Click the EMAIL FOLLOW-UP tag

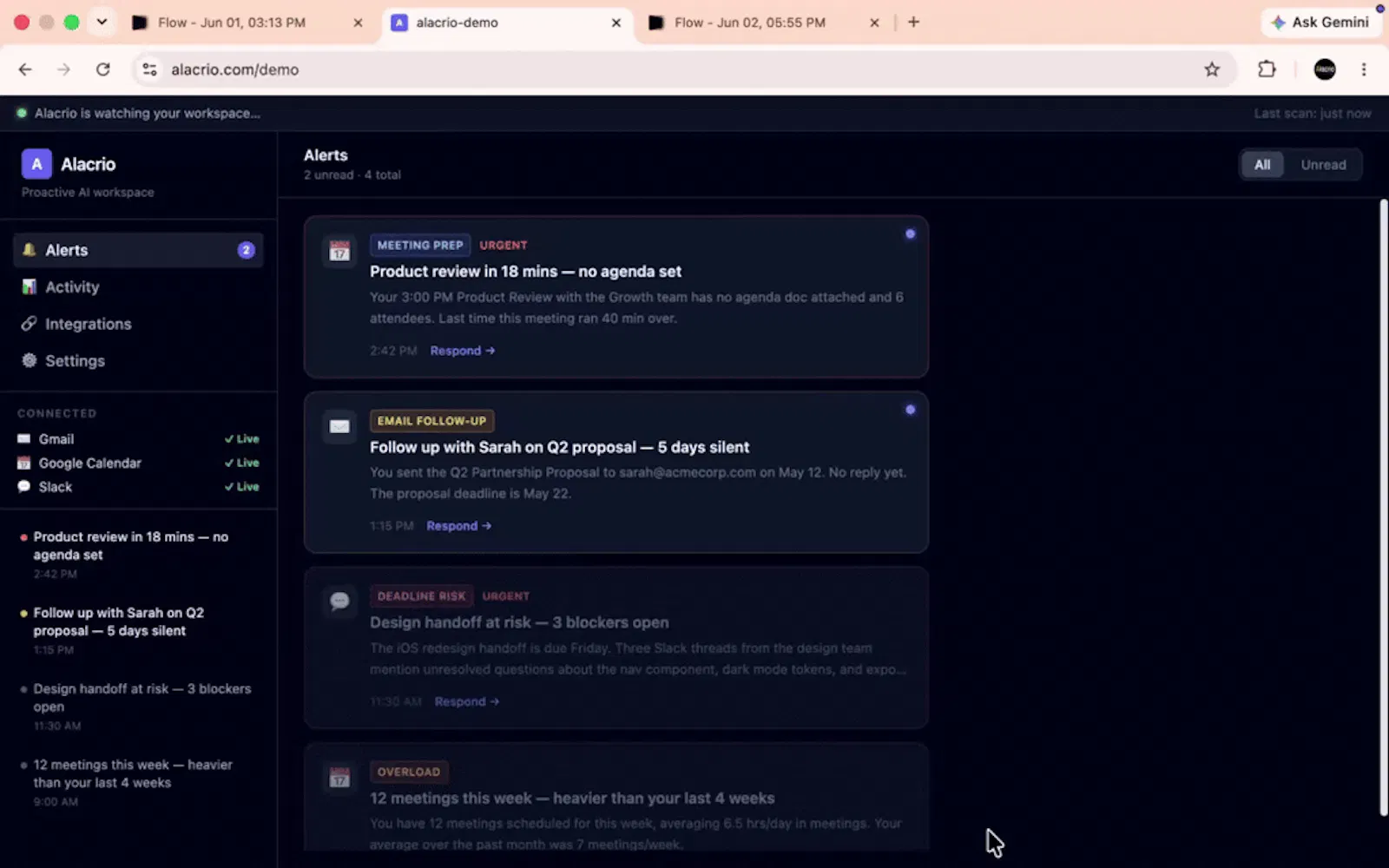coord(431,421)
